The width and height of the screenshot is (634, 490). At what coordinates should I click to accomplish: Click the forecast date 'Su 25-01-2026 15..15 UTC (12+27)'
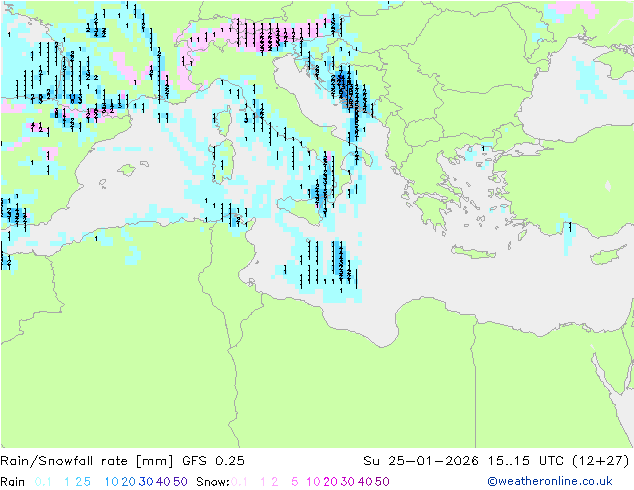496,461
